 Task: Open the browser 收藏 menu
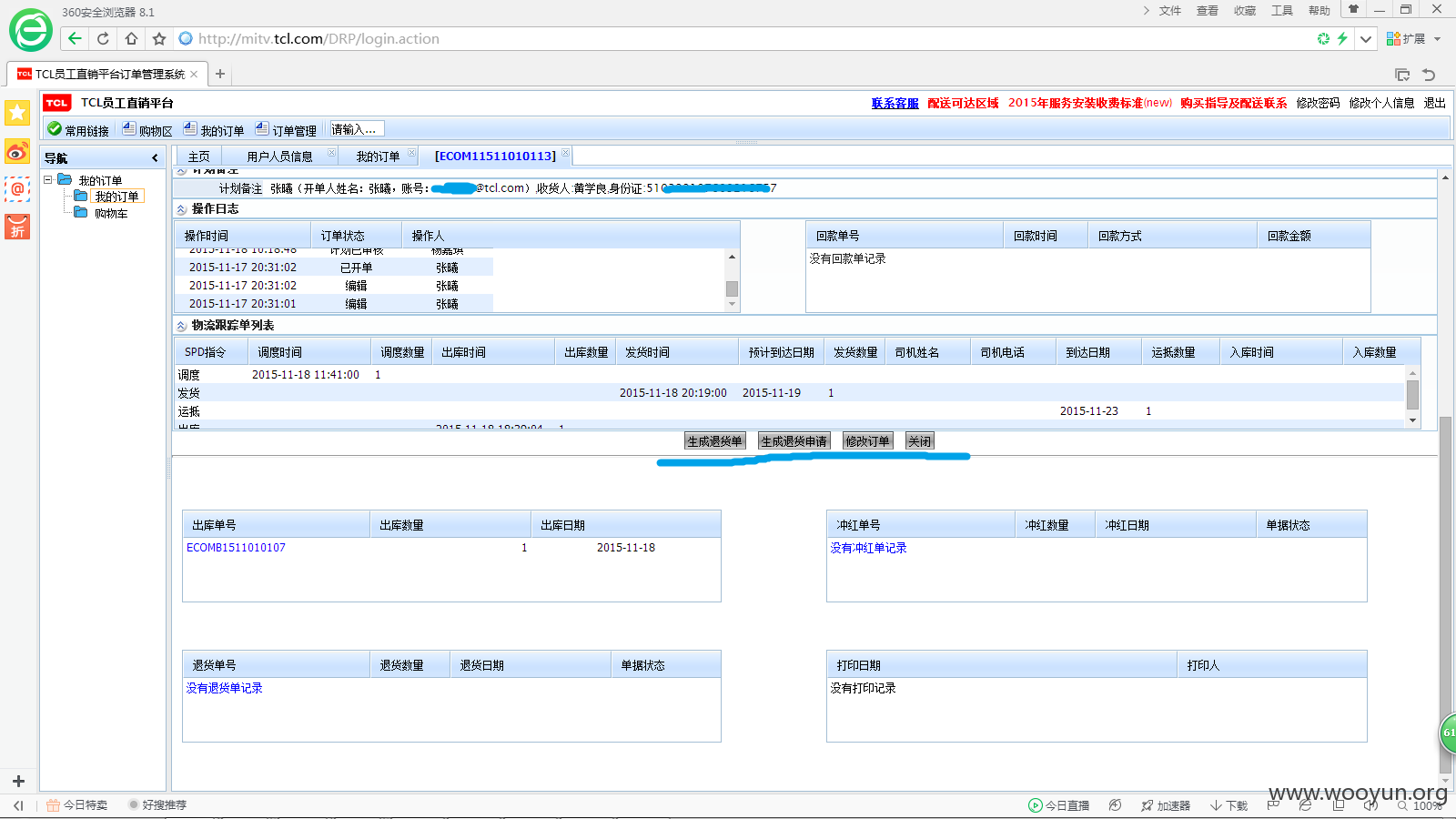pyautogui.click(x=1244, y=10)
